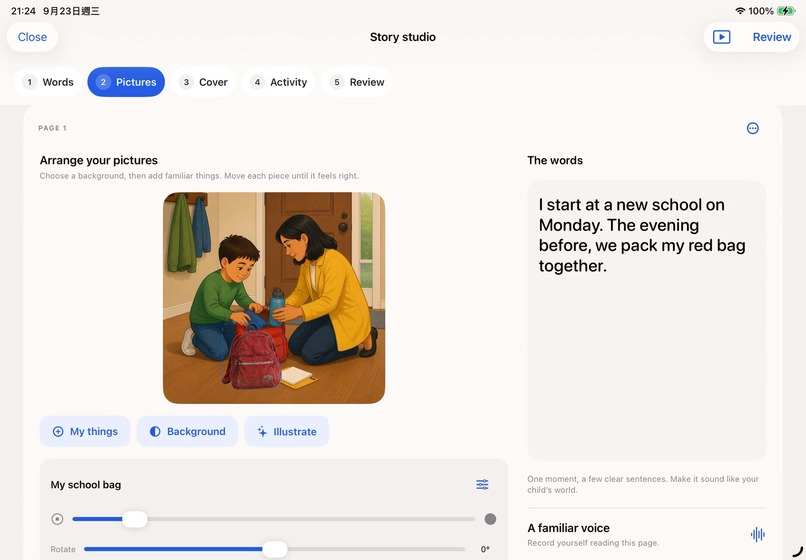Select the red school bag sticker in the picture

click(x=252, y=360)
